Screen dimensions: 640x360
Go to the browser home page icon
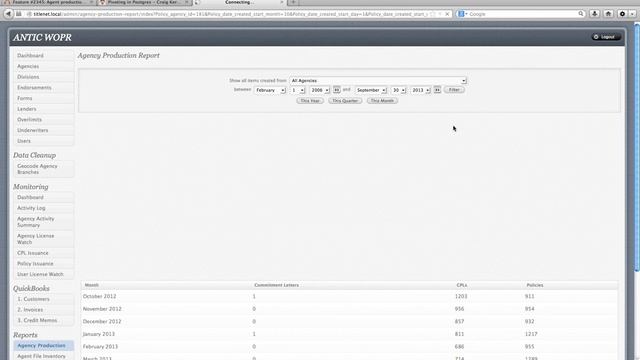pyautogui.click(x=608, y=14)
